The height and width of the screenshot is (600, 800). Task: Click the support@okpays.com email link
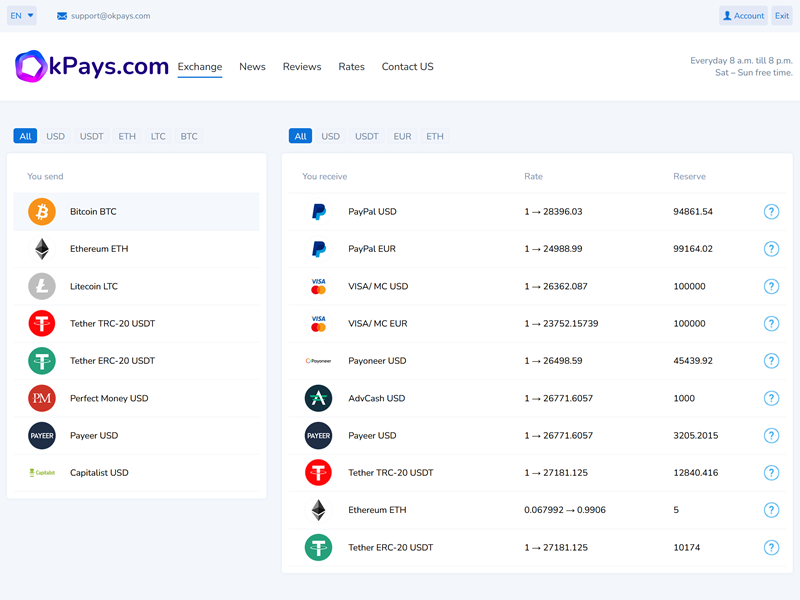pos(111,16)
